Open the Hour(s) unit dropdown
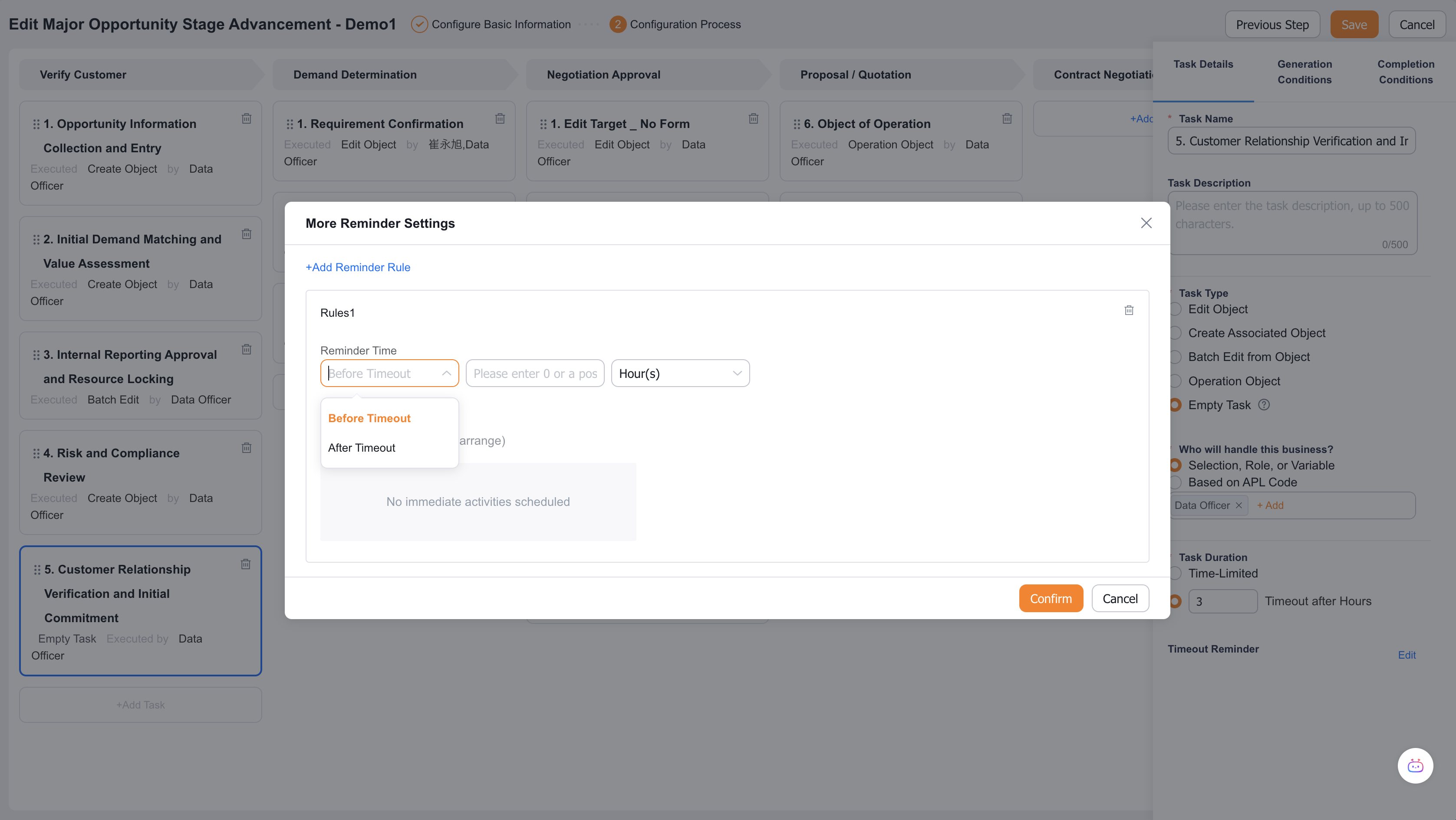 (x=681, y=373)
